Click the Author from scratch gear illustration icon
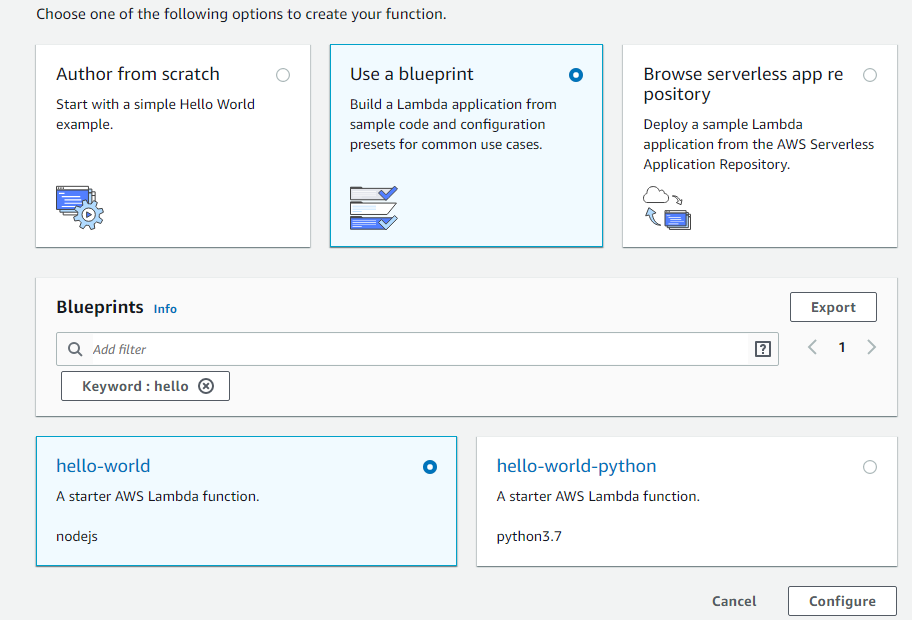 [80, 208]
